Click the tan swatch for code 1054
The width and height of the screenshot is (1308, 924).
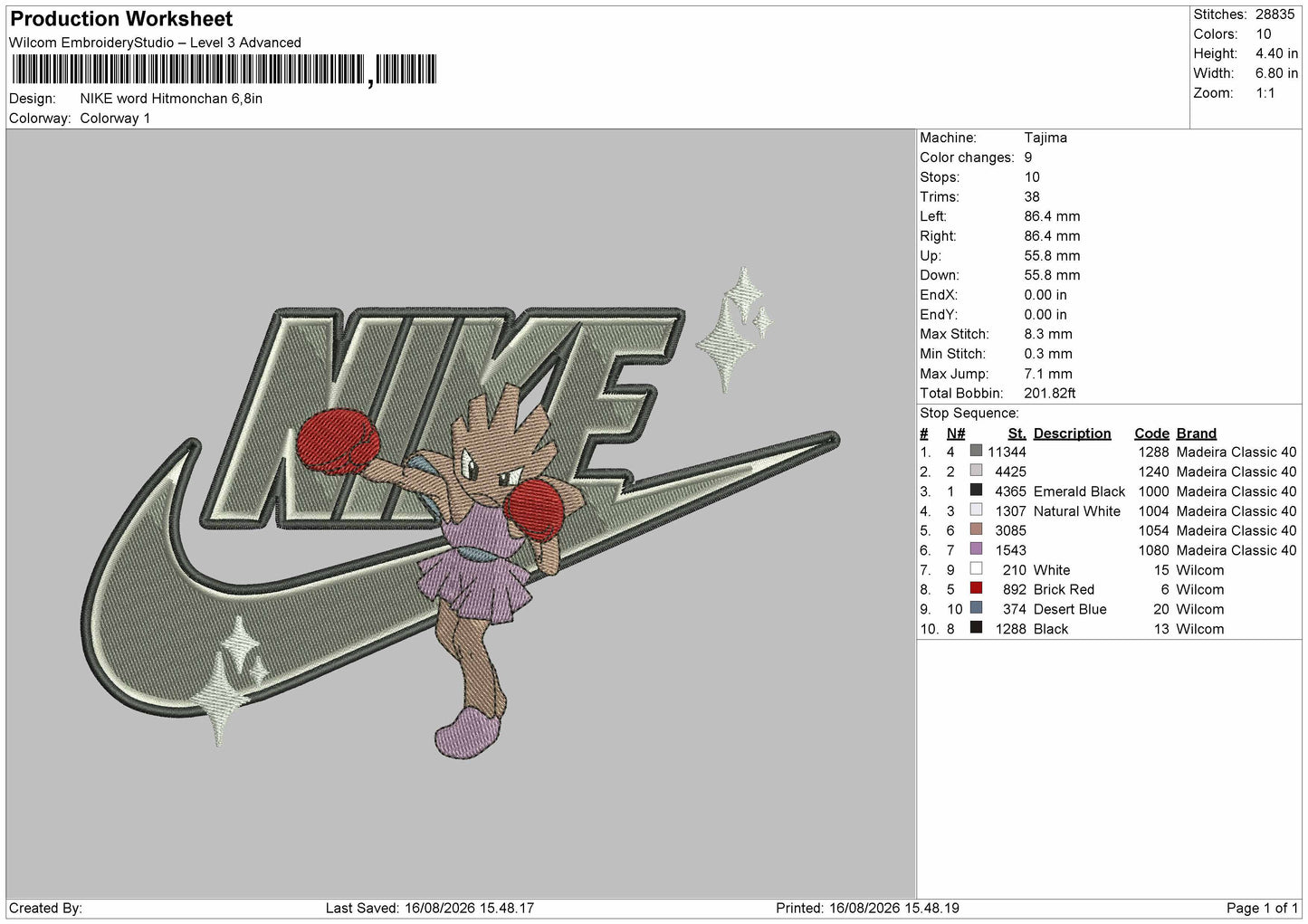coord(976,530)
